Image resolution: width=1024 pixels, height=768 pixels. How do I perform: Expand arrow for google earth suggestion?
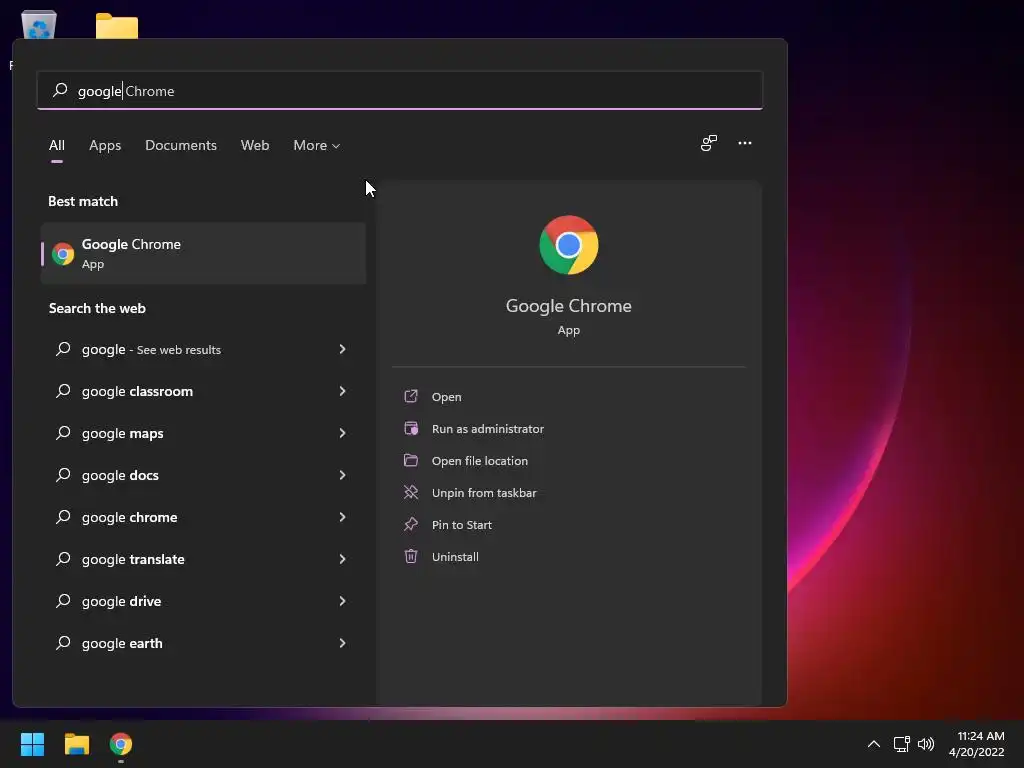coord(342,643)
